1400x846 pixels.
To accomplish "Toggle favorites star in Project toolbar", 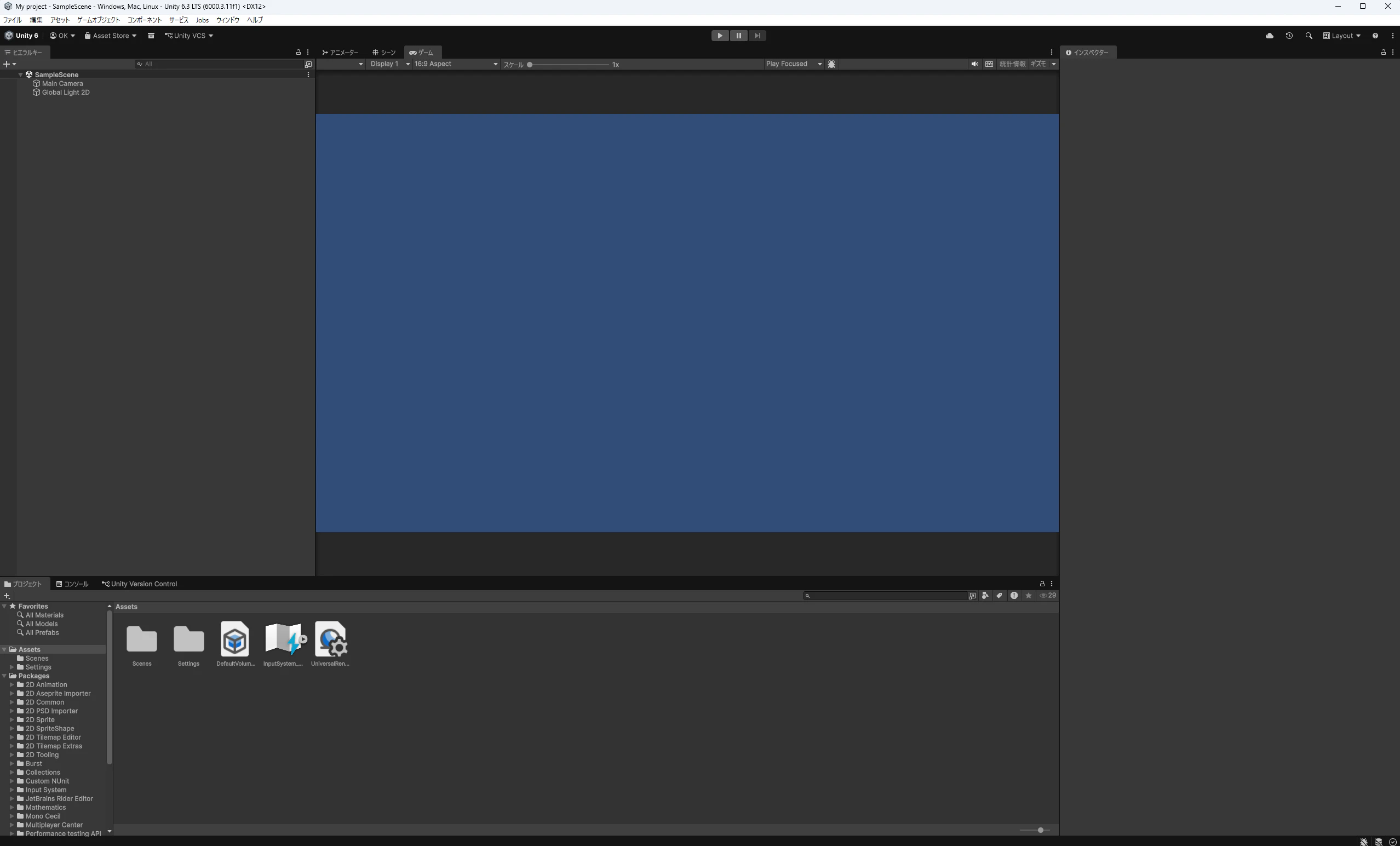I will (1029, 595).
